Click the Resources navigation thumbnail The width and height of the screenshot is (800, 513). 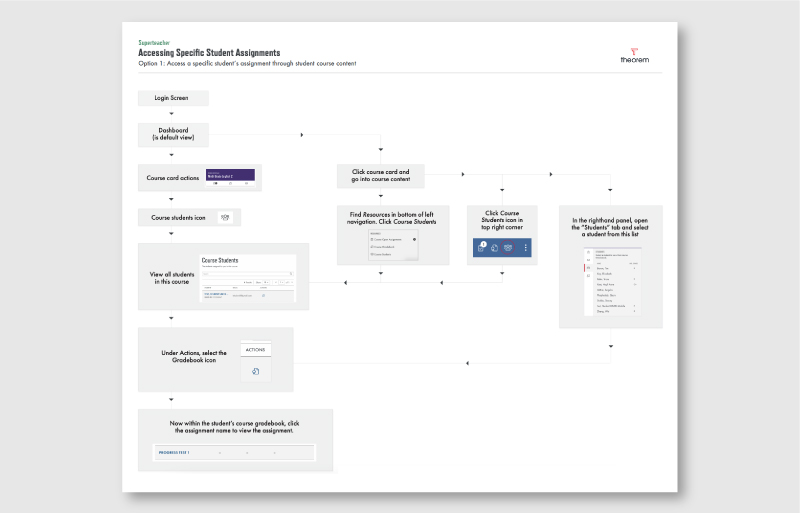[x=393, y=245]
